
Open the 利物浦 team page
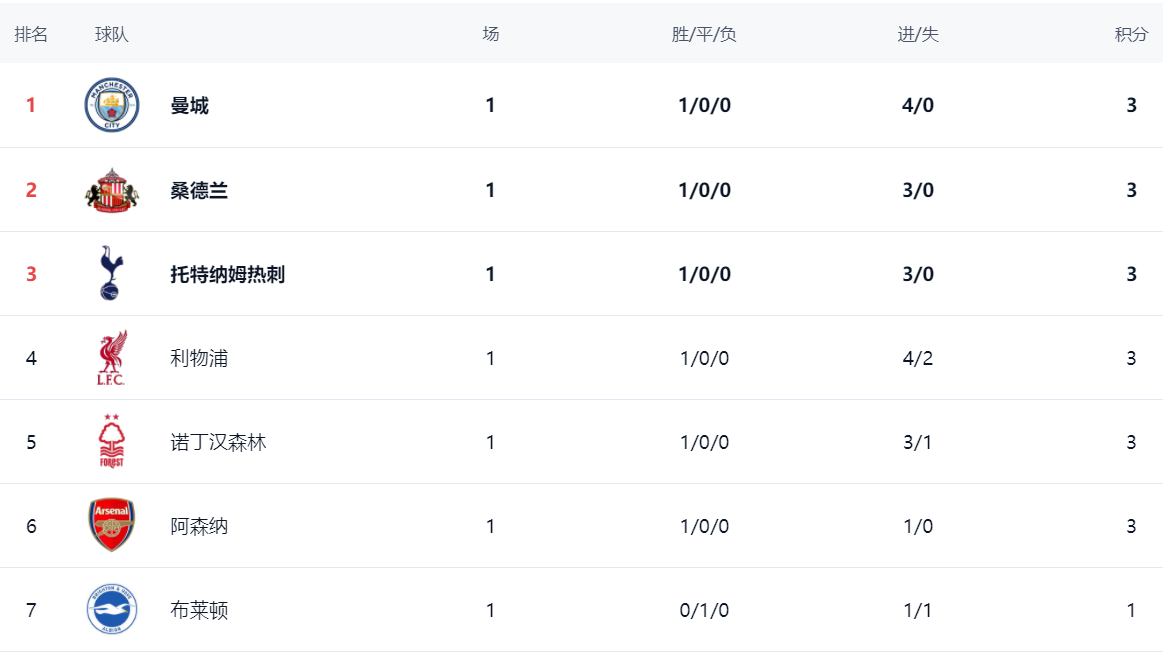point(199,358)
